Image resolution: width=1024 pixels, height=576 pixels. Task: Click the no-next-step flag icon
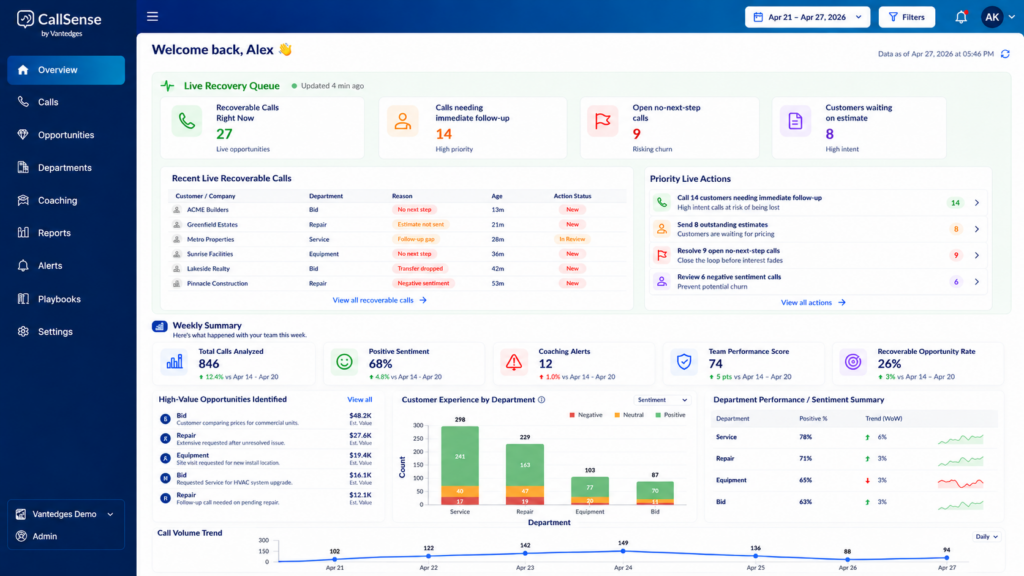602,121
